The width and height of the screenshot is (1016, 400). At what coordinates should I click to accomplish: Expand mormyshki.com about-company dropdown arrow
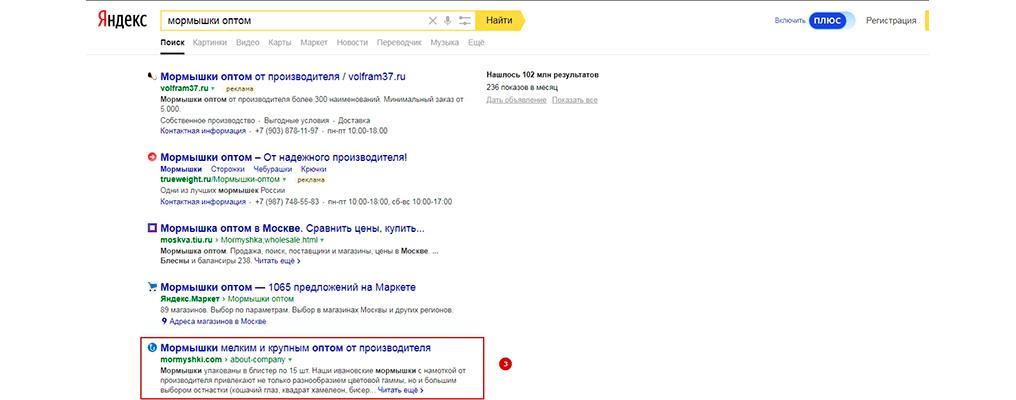point(290,359)
